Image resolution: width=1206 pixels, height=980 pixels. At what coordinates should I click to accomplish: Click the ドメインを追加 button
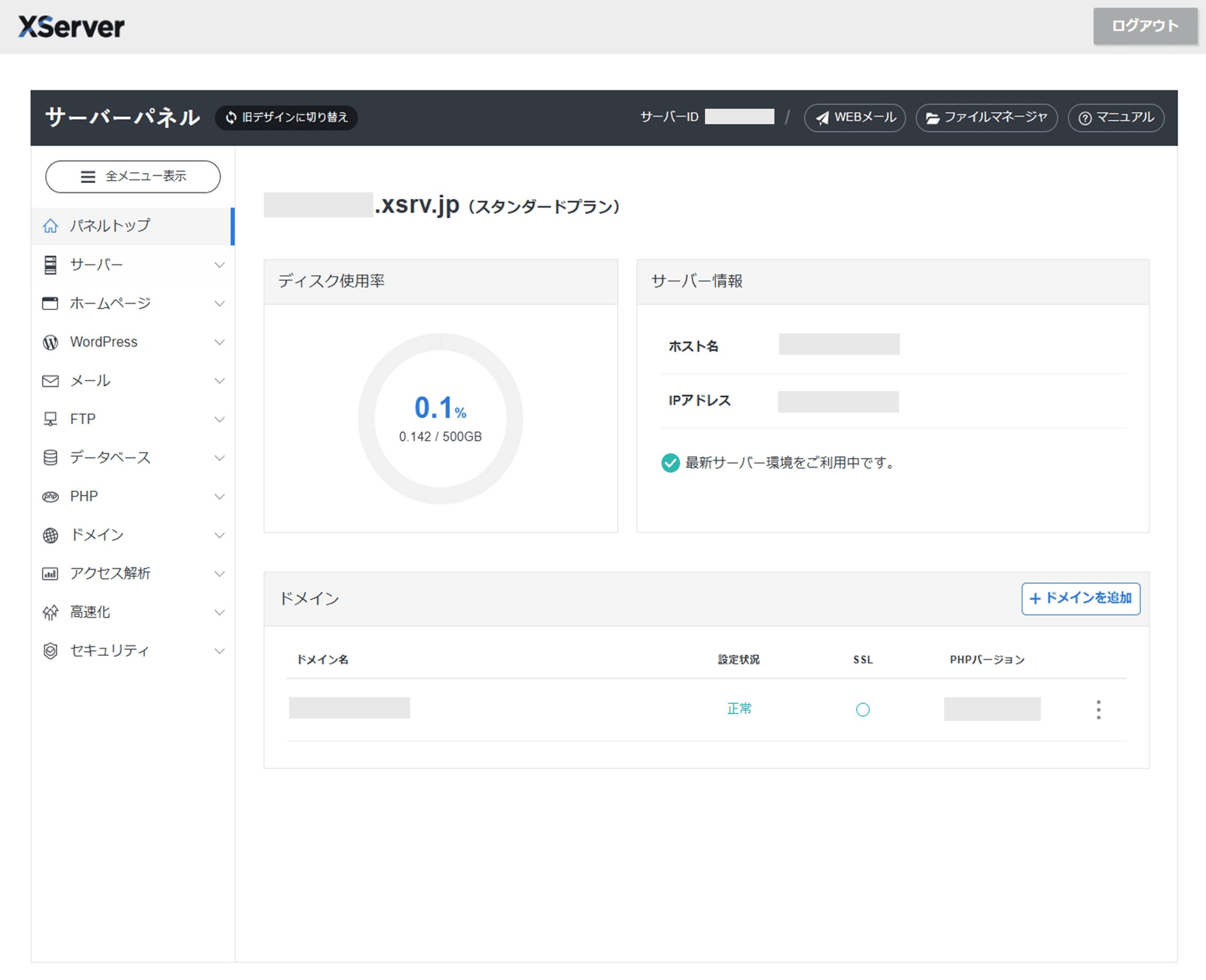1080,598
